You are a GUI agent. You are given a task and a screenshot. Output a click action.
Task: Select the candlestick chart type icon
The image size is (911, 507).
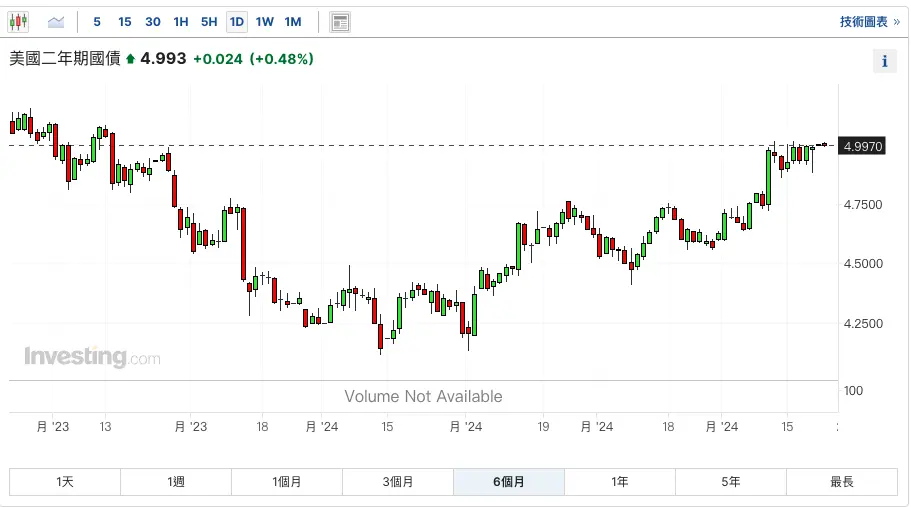(19, 21)
